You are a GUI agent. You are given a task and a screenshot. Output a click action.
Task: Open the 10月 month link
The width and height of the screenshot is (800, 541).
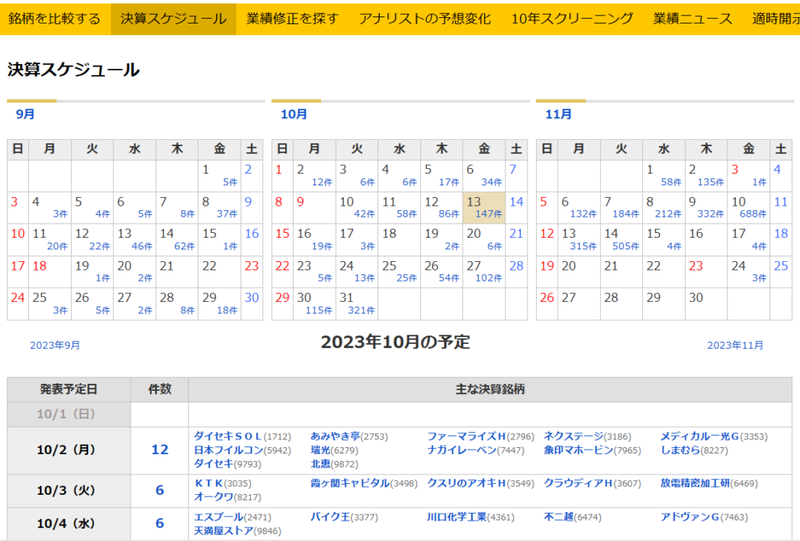point(294,114)
